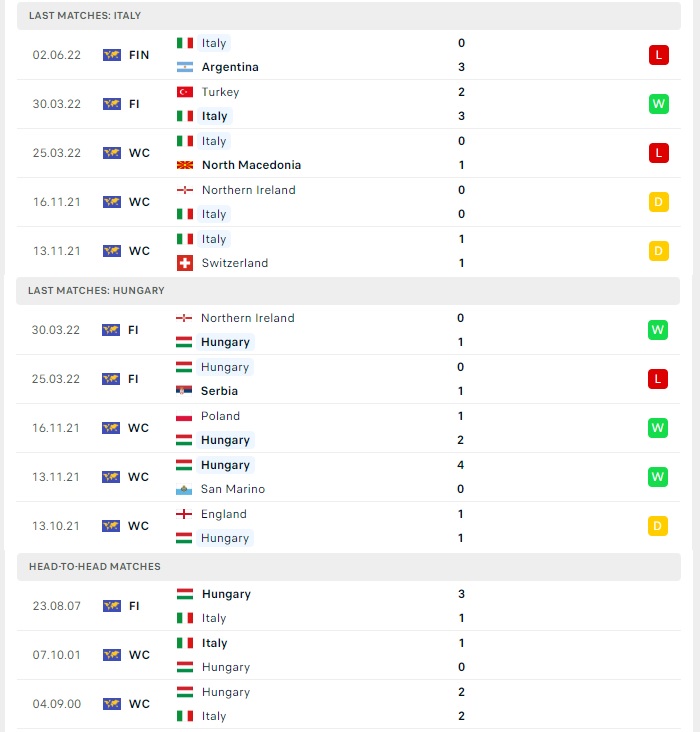The height and width of the screenshot is (732, 700).
Task: Click the Serbia flag icon
Action: (184, 391)
